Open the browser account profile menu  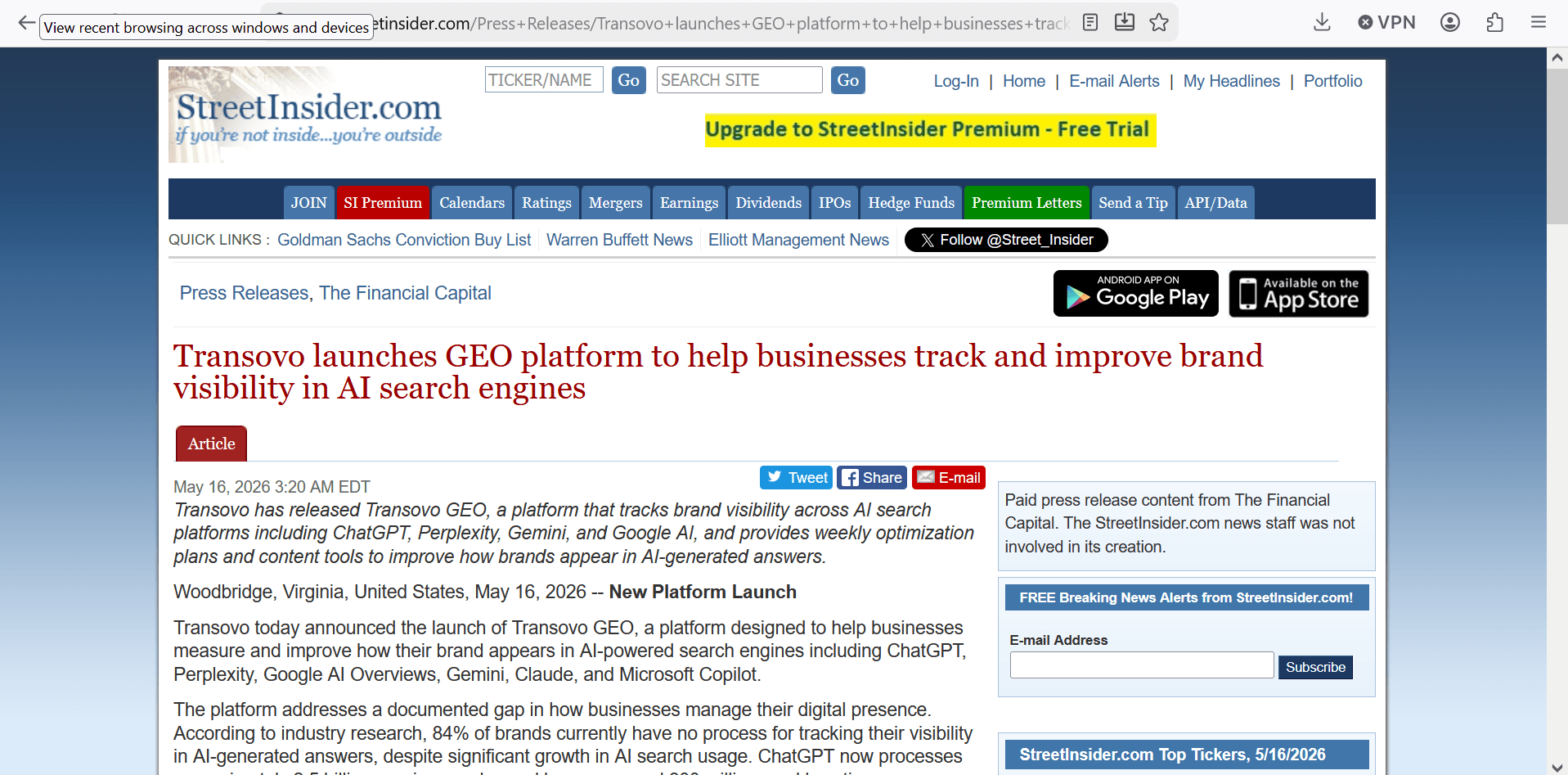coord(1450,22)
